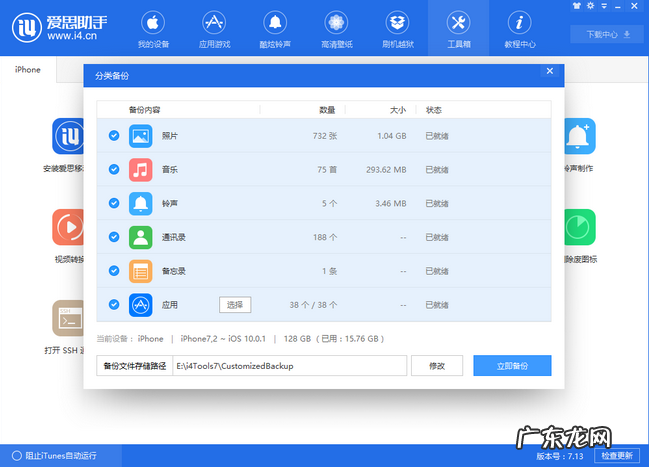Open the 刷机越狱 flash and jailbreak section
The image size is (650, 467).
(398, 30)
